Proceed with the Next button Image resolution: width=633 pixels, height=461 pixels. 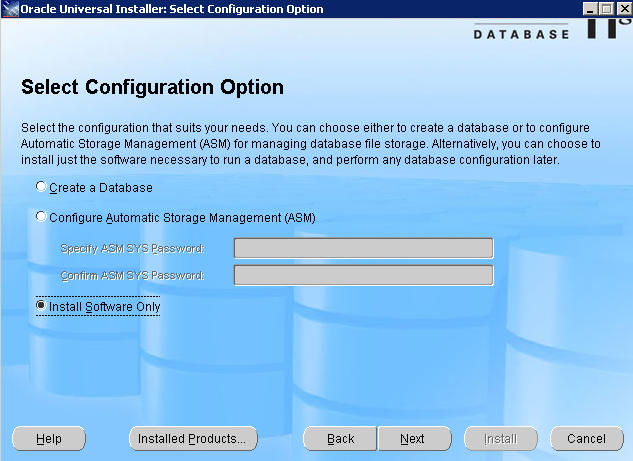pyautogui.click(x=414, y=438)
